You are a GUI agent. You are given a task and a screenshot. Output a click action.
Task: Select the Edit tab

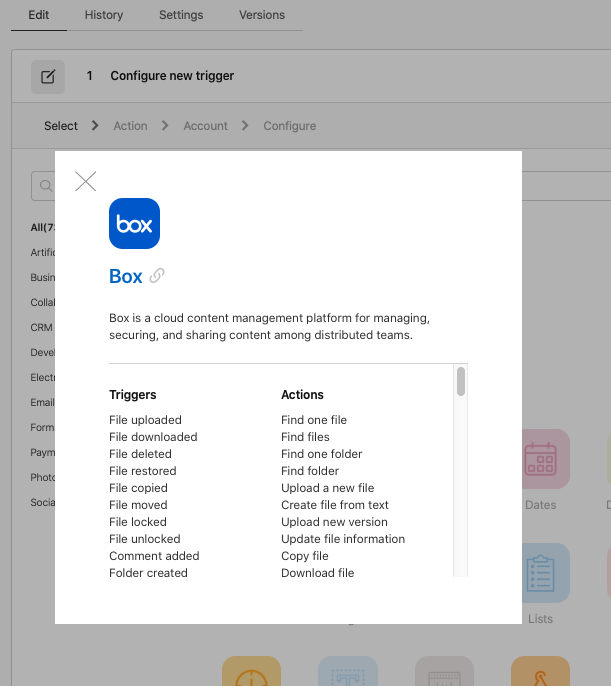click(x=39, y=15)
